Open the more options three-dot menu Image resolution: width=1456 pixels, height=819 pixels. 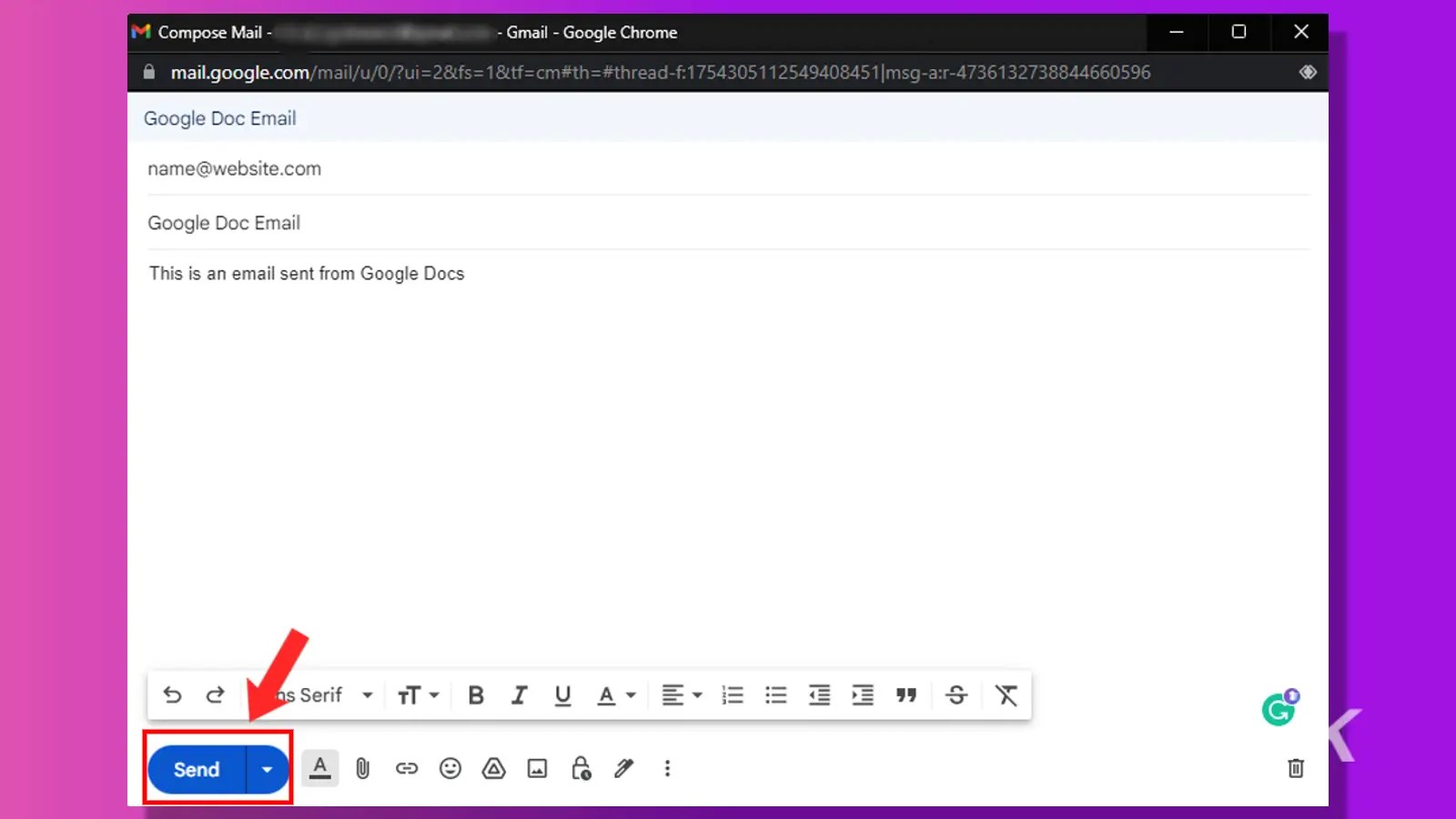(x=667, y=768)
